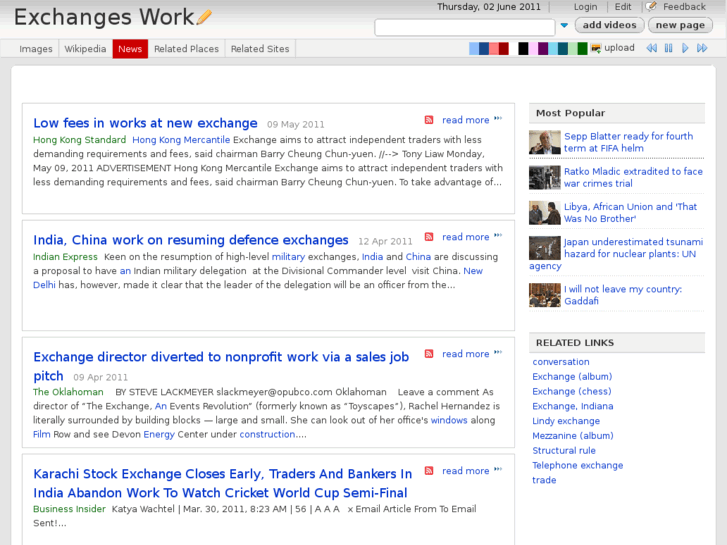Click The Oklahoman source link

click(68, 392)
